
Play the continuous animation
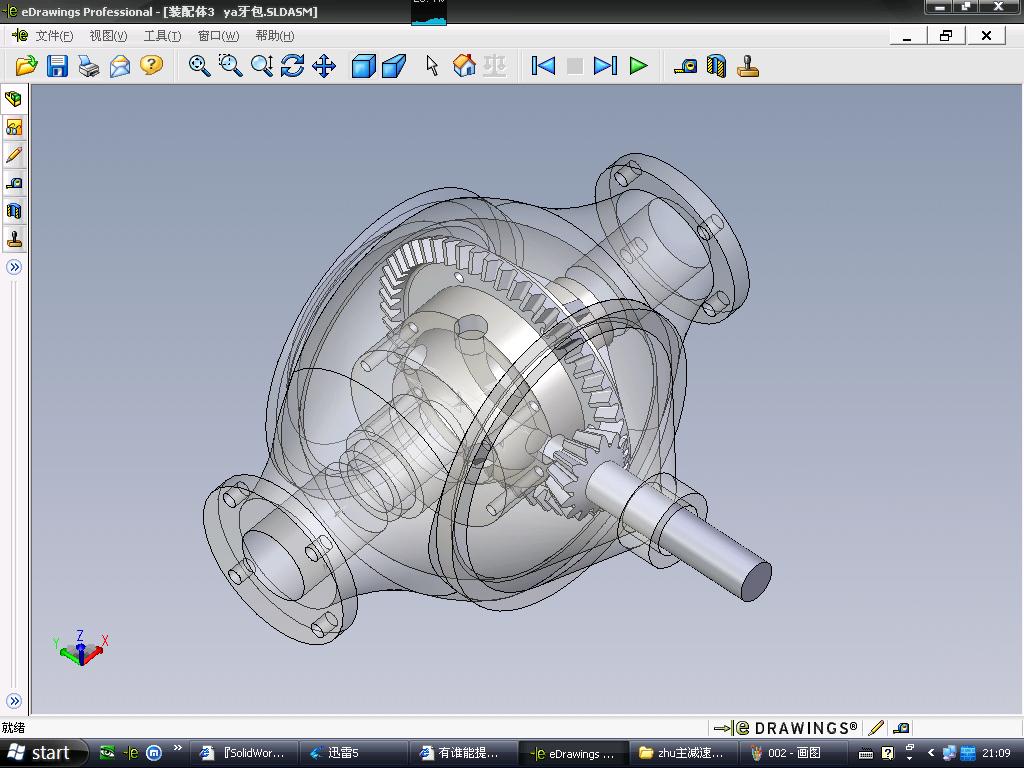[x=638, y=65]
